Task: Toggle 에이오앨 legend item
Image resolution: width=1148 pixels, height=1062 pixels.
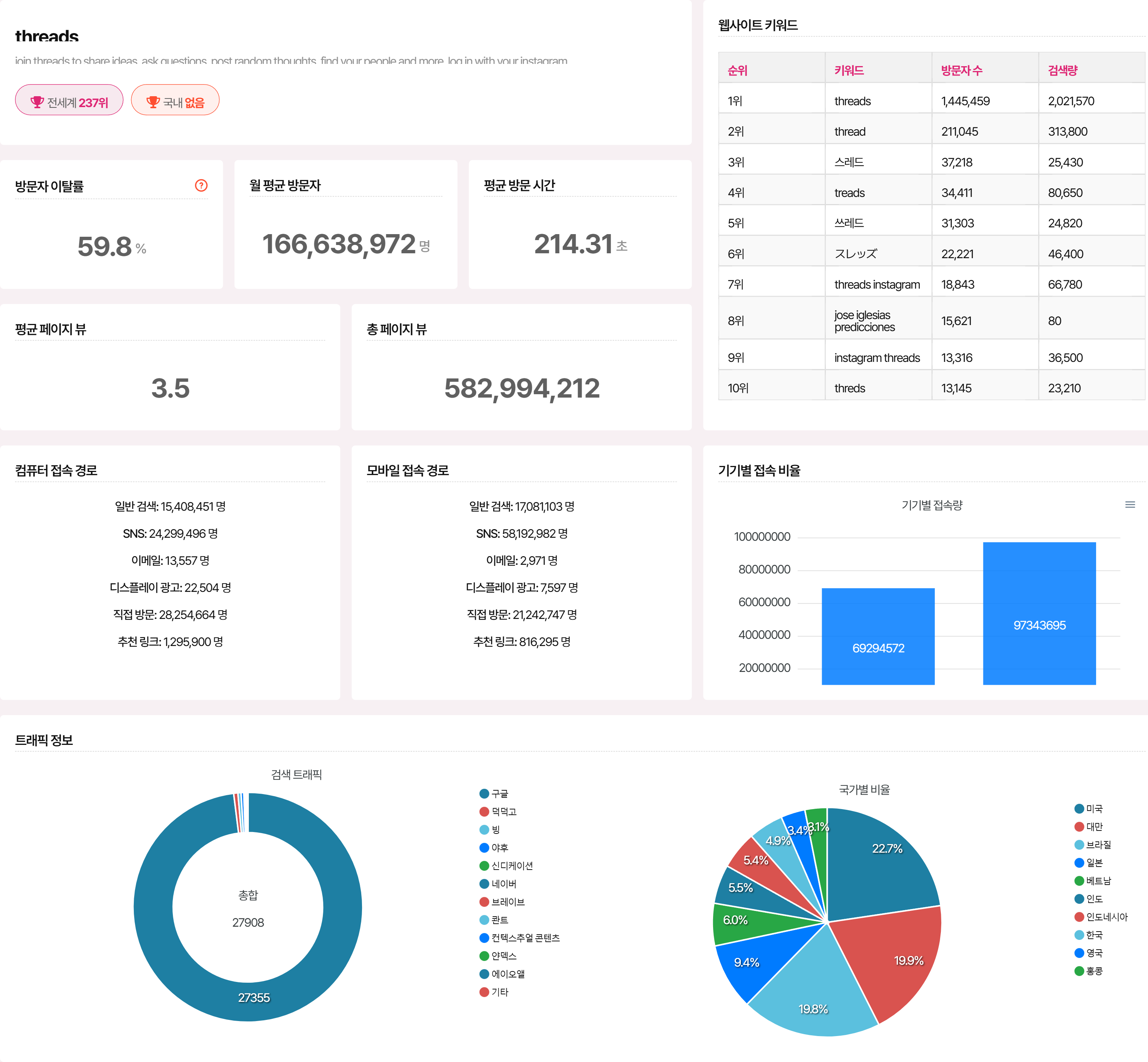Action: click(x=503, y=974)
